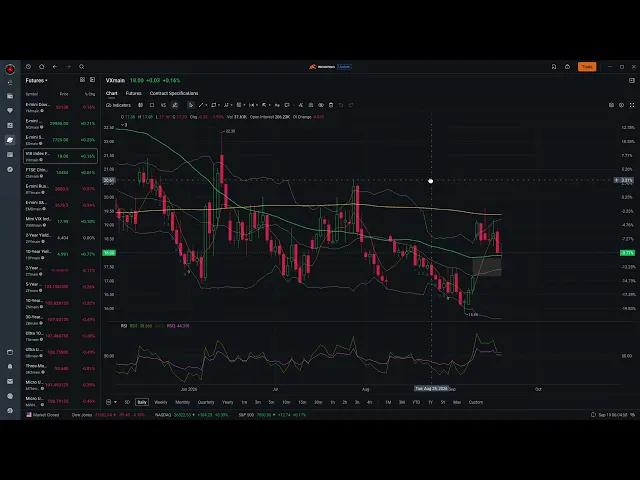Select the Weekly timeframe
The height and width of the screenshot is (480, 640).
[x=161, y=402]
